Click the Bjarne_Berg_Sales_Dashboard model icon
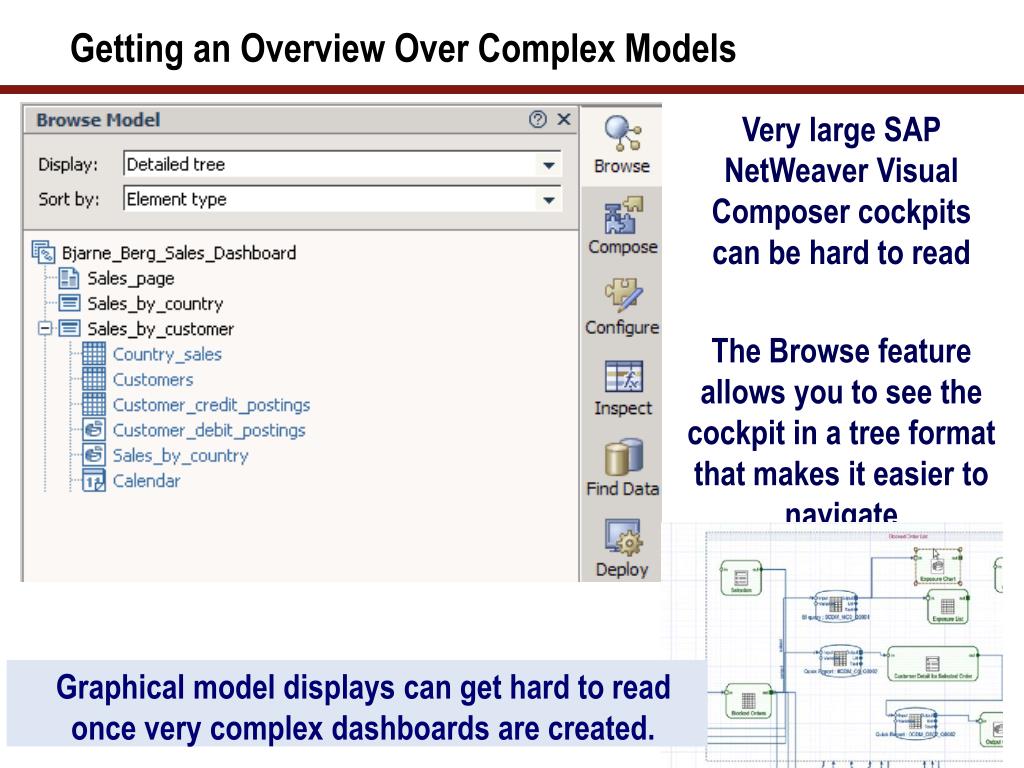The height and width of the screenshot is (768, 1024). 44,252
